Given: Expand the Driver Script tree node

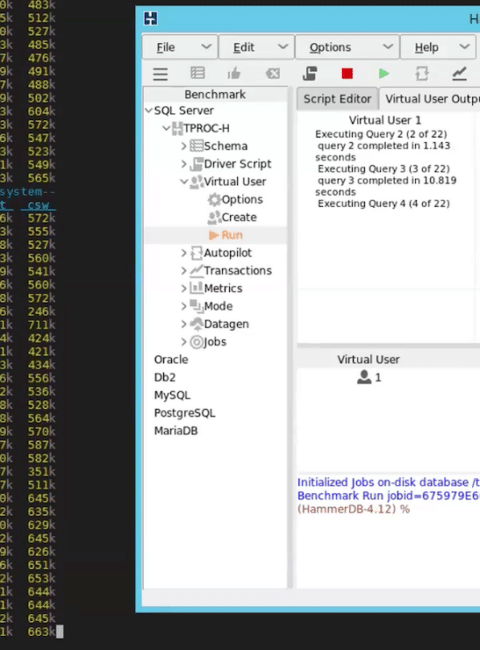Looking at the screenshot, I should 184,164.
